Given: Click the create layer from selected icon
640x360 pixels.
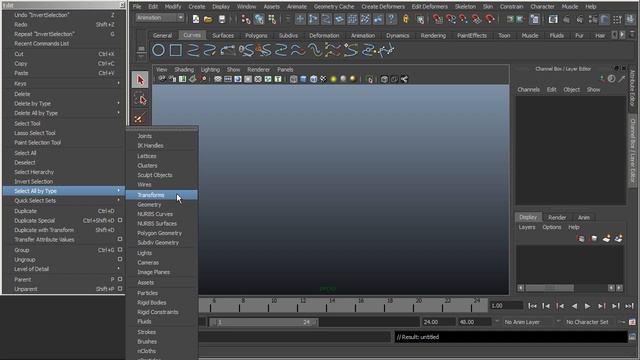Looking at the screenshot, I should (618, 239).
